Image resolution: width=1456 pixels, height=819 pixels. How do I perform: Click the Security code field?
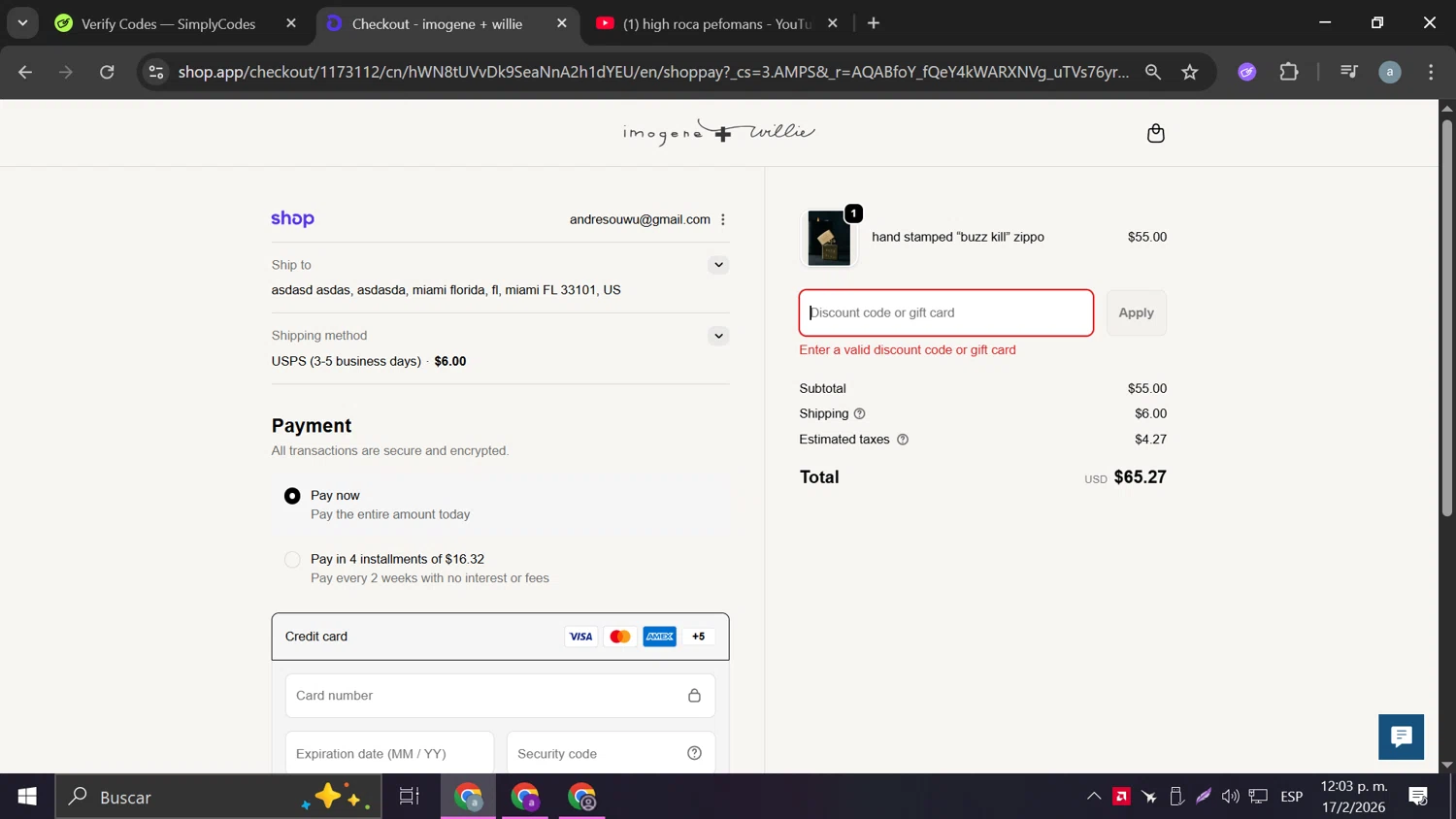click(611, 753)
